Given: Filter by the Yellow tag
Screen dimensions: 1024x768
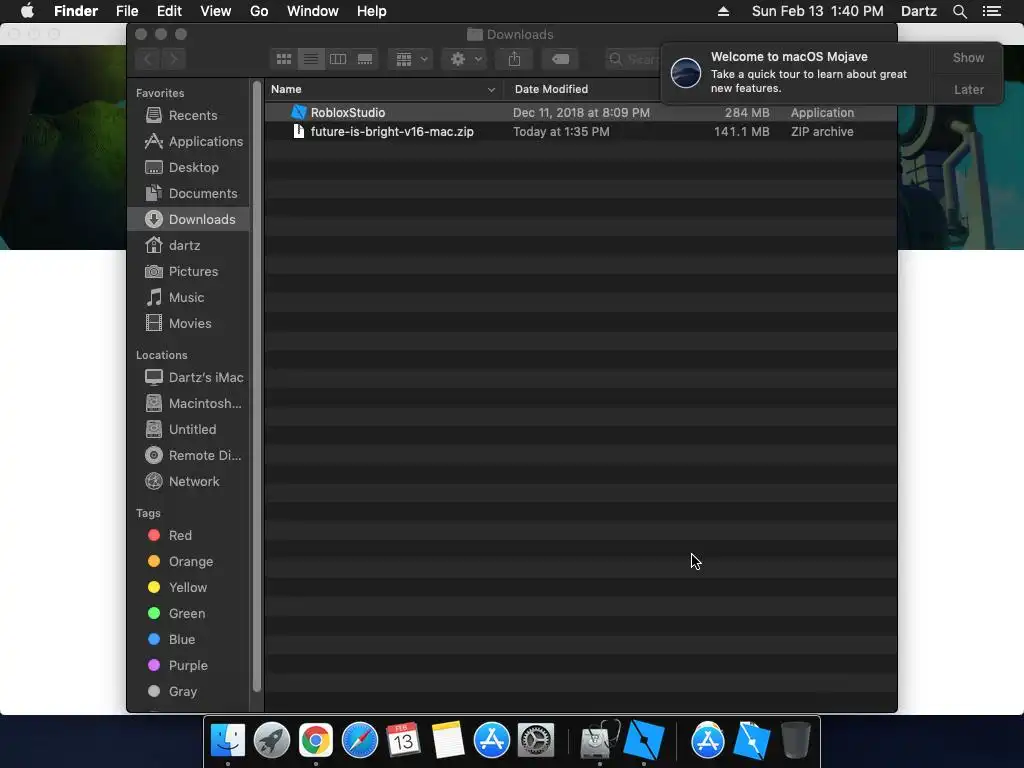Looking at the screenshot, I should [x=189, y=588].
